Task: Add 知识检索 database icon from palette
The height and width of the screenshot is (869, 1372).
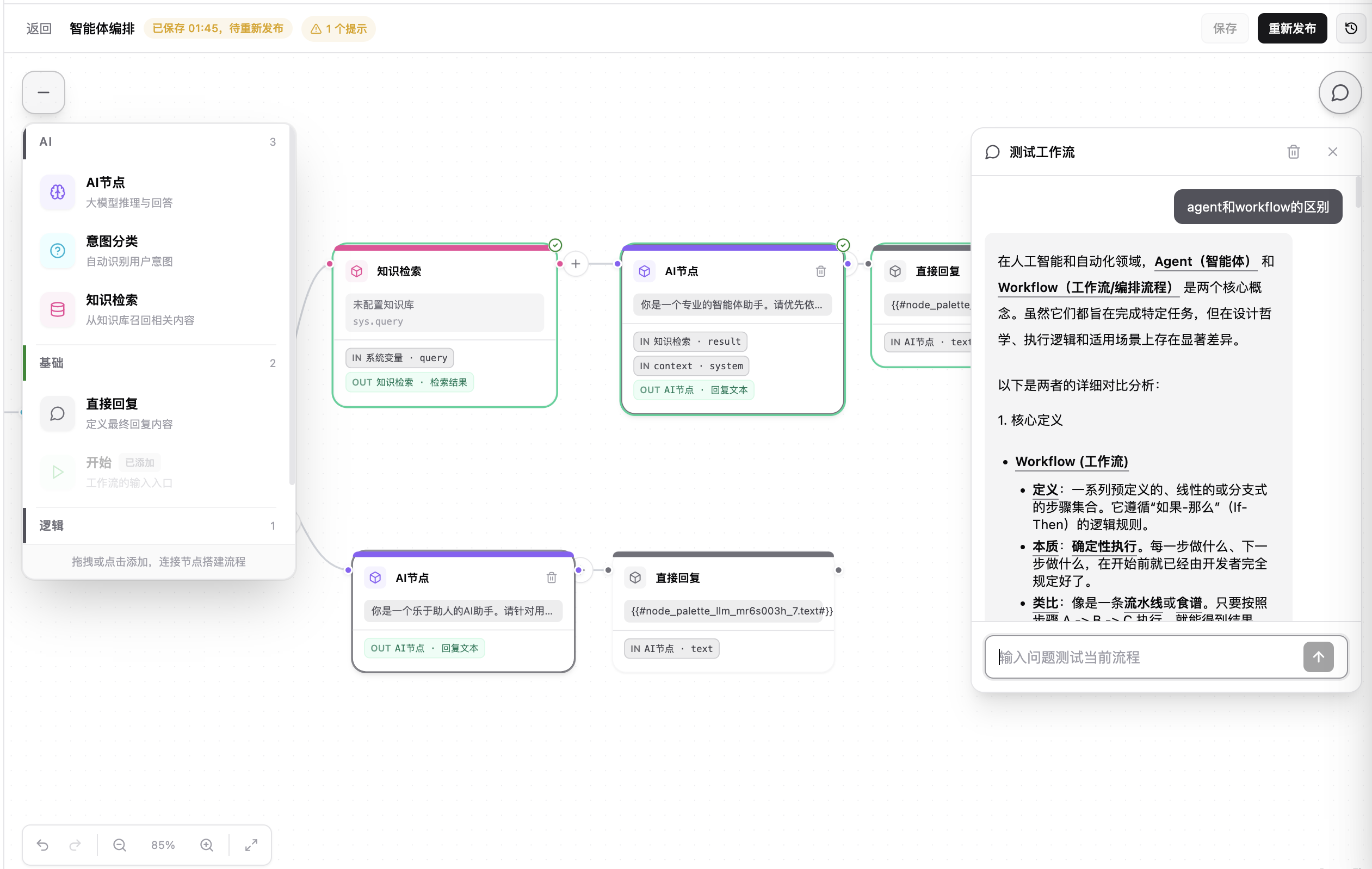Action: [58, 309]
